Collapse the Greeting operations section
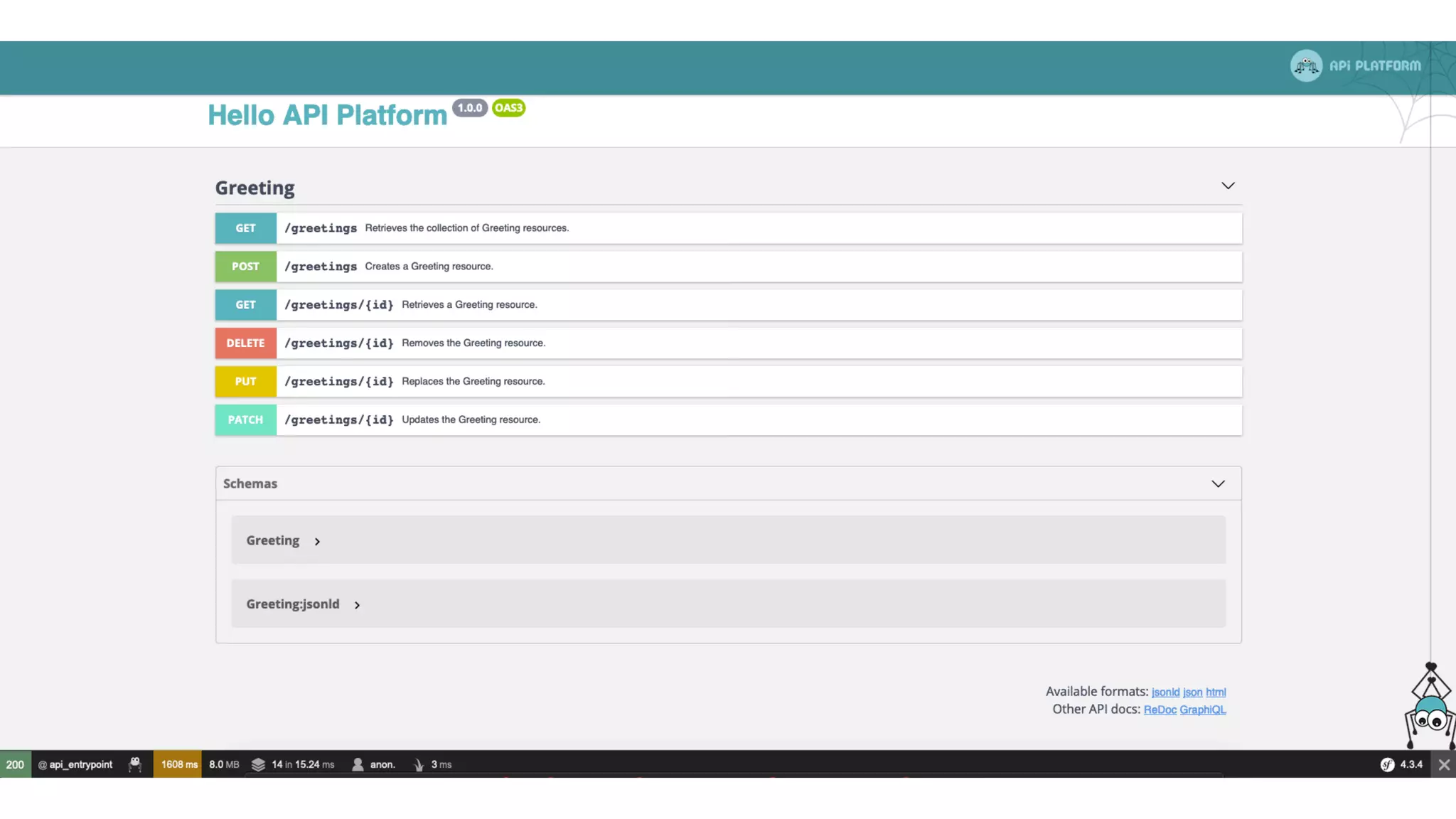Image resolution: width=1456 pixels, height=819 pixels. [1228, 186]
